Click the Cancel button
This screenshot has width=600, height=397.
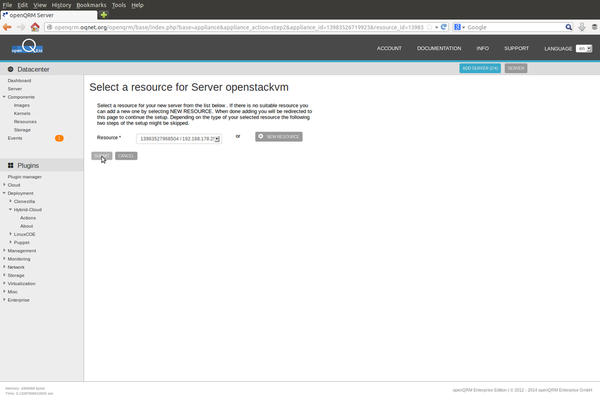[126, 156]
